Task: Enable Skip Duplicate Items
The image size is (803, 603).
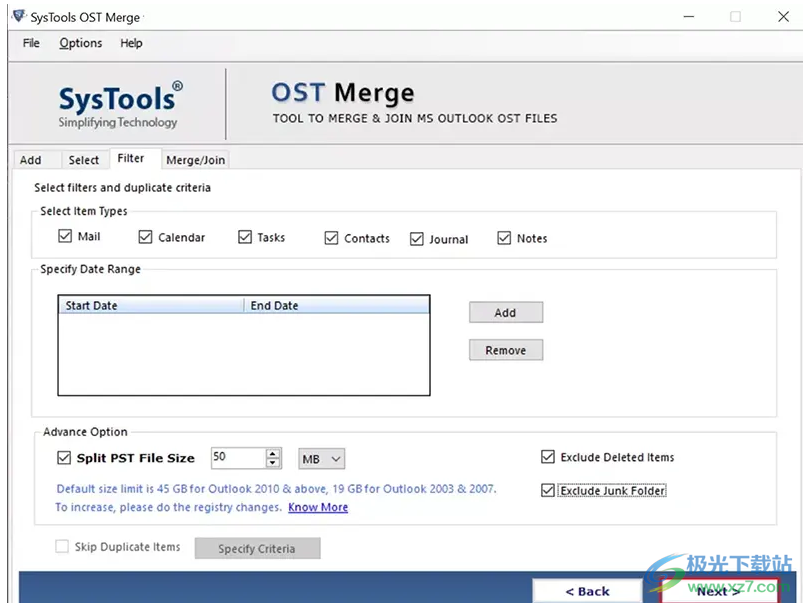Action: (60, 546)
